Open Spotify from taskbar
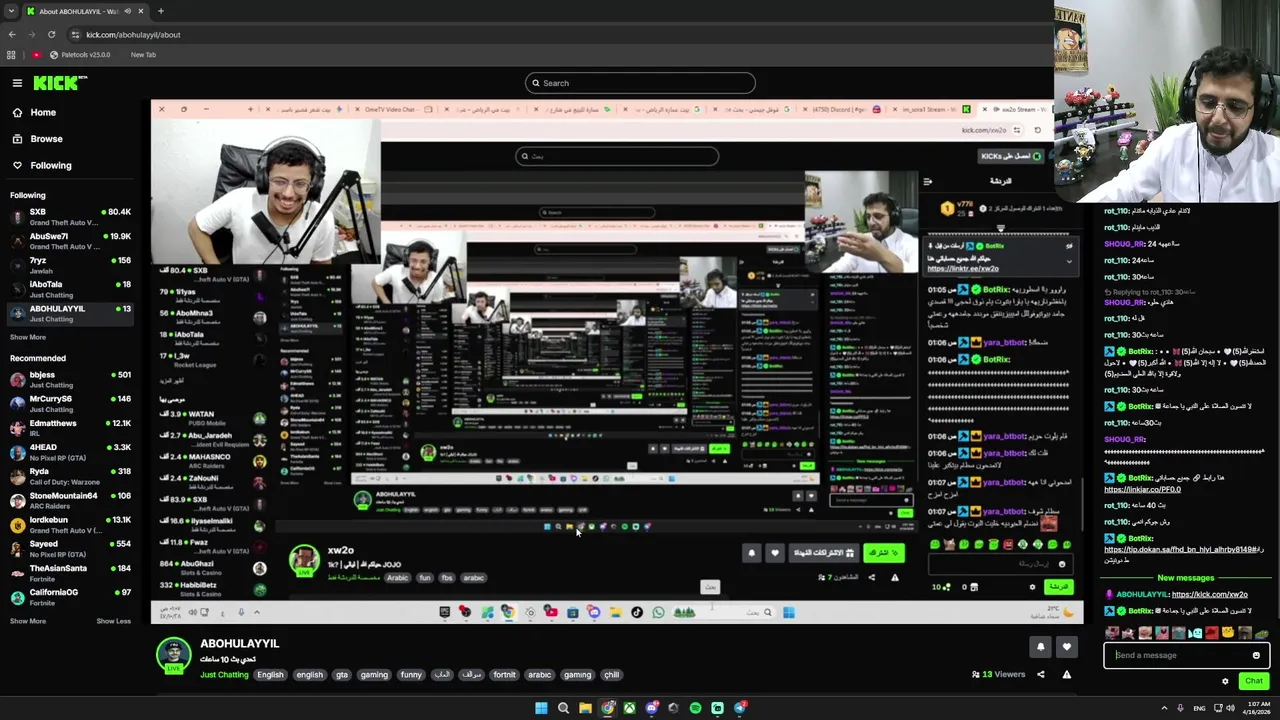1280x720 pixels. click(x=695, y=708)
